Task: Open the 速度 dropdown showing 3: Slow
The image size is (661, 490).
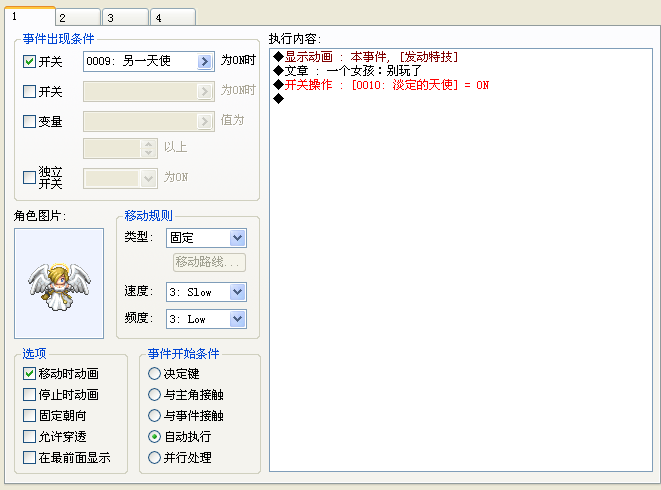Action: [x=206, y=292]
